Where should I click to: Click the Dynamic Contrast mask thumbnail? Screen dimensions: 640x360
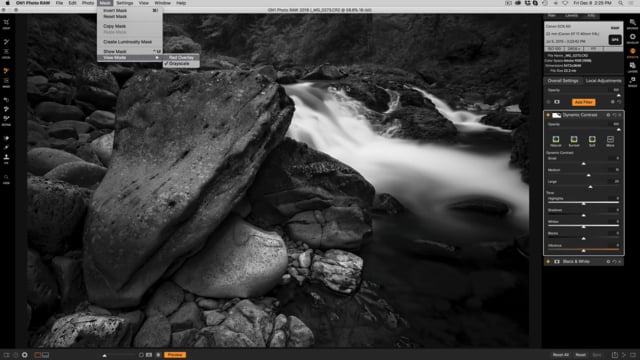click(557, 115)
